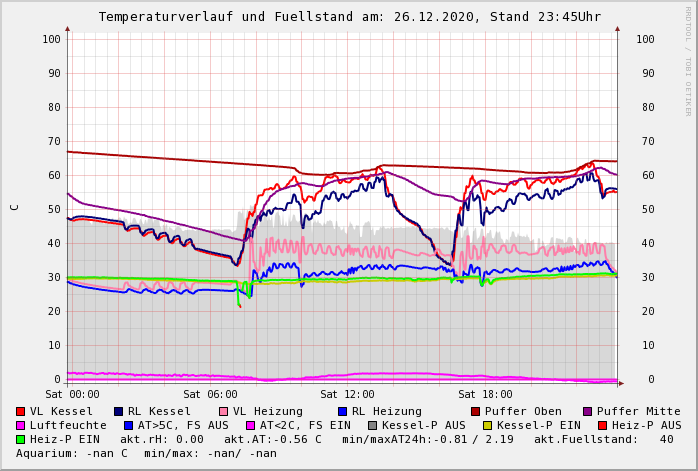Select the pink VL Heizung legend swatch

click(x=223, y=411)
